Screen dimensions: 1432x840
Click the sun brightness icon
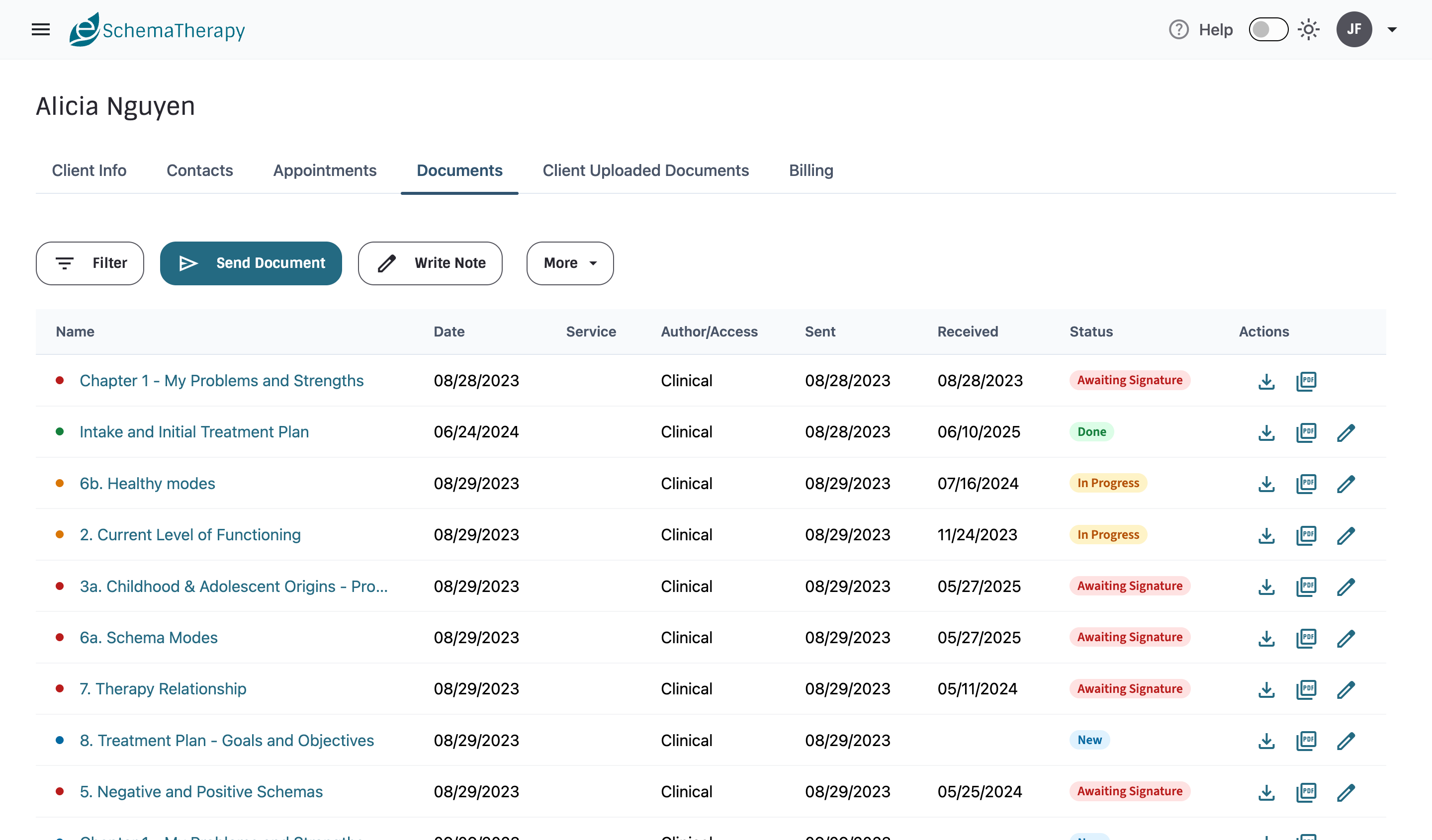click(1308, 29)
